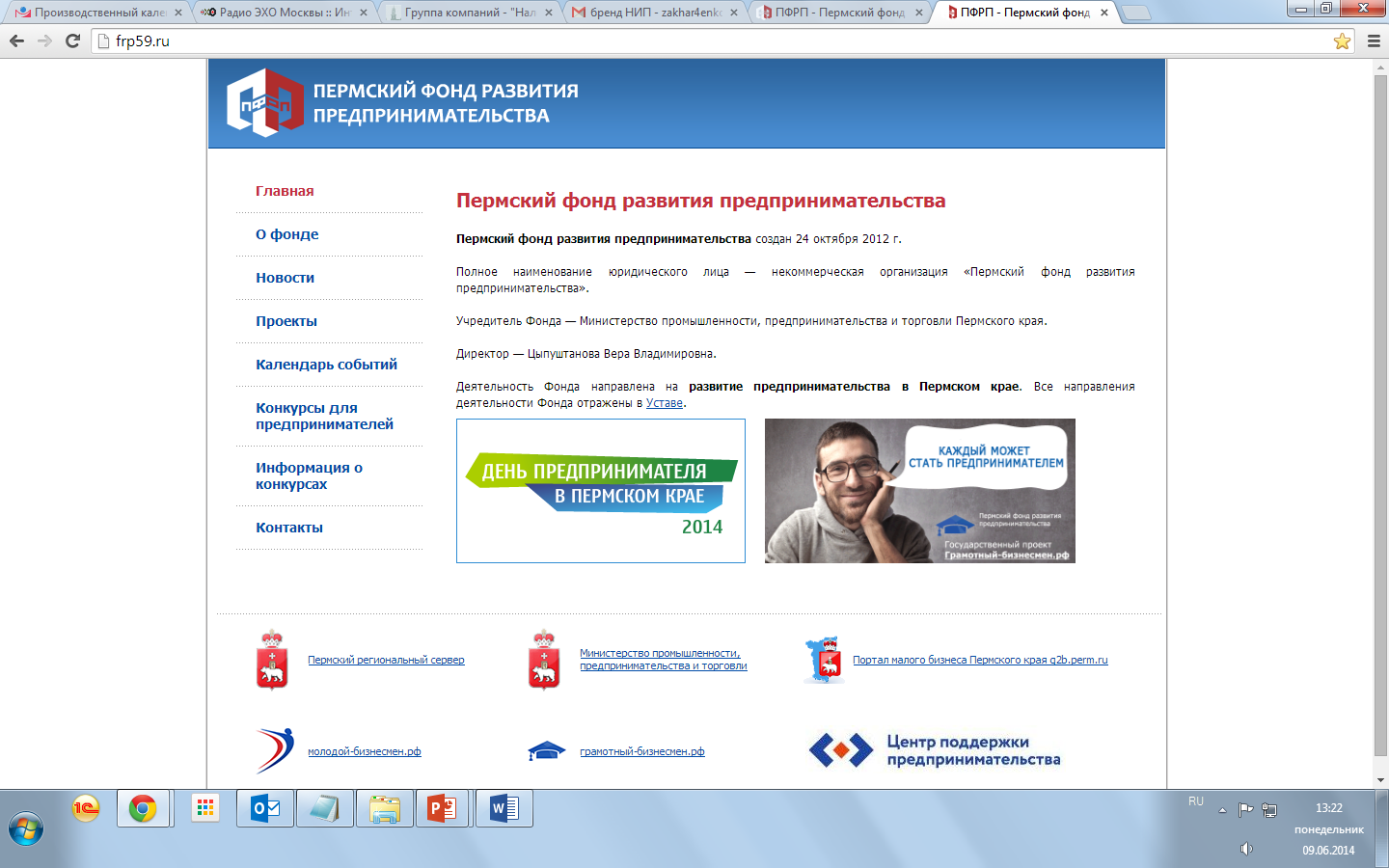This screenshot has width=1389, height=868.
Task: Open the notebook app in the taskbar
Action: [324, 808]
